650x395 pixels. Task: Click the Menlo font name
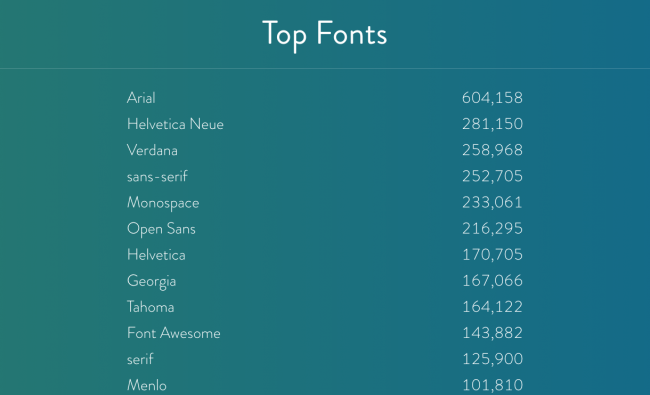pyautogui.click(x=147, y=385)
